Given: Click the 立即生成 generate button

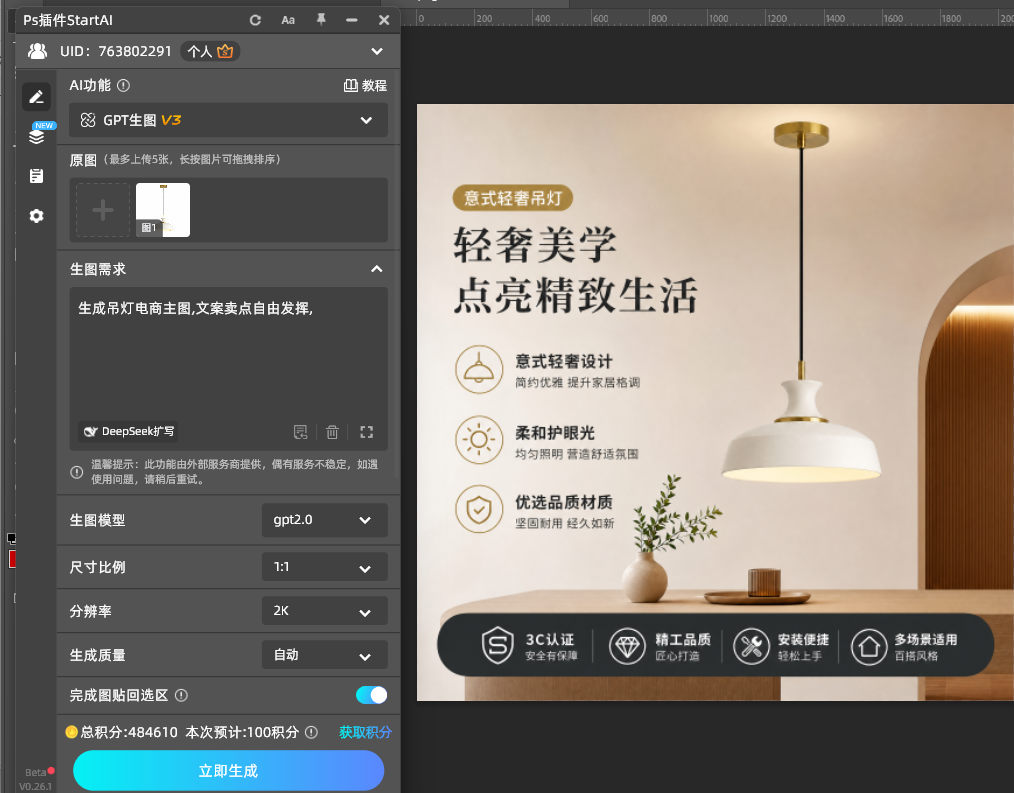Looking at the screenshot, I should [x=228, y=770].
